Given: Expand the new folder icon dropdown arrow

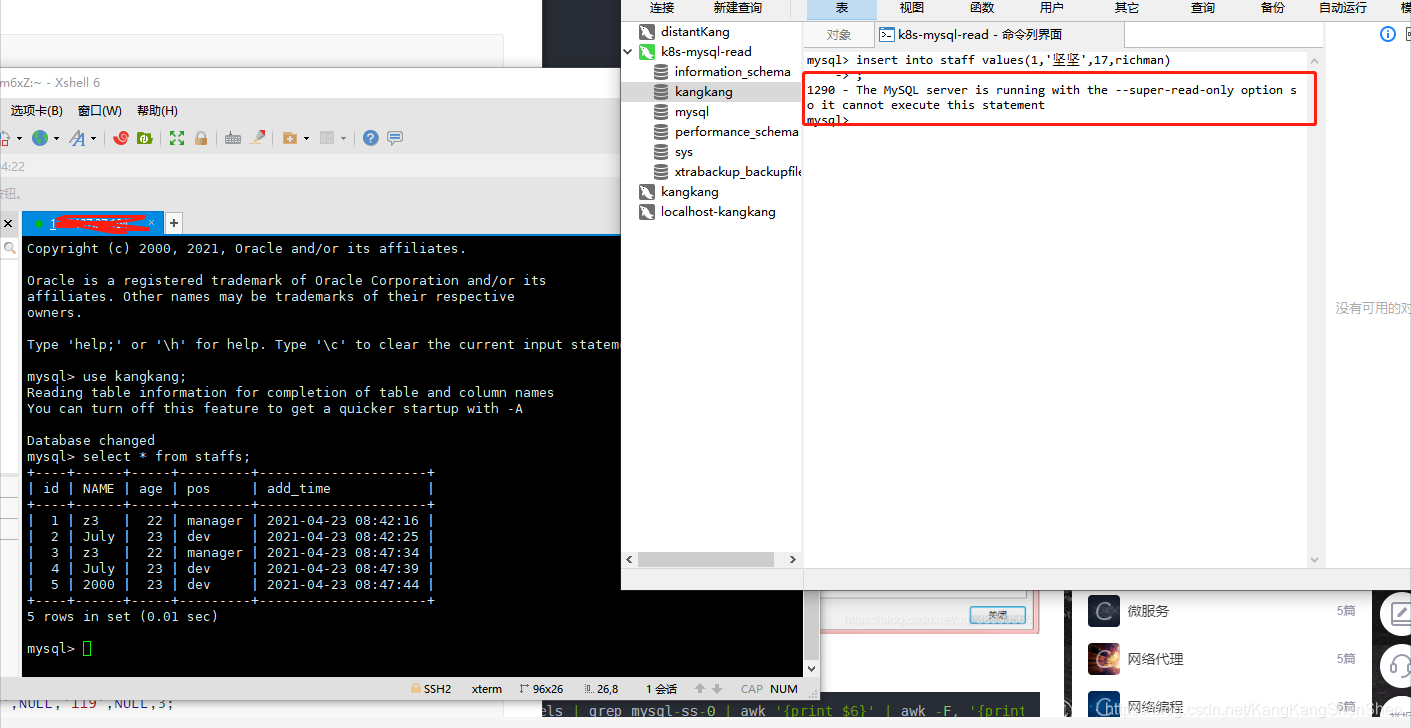Looking at the screenshot, I should pos(306,139).
